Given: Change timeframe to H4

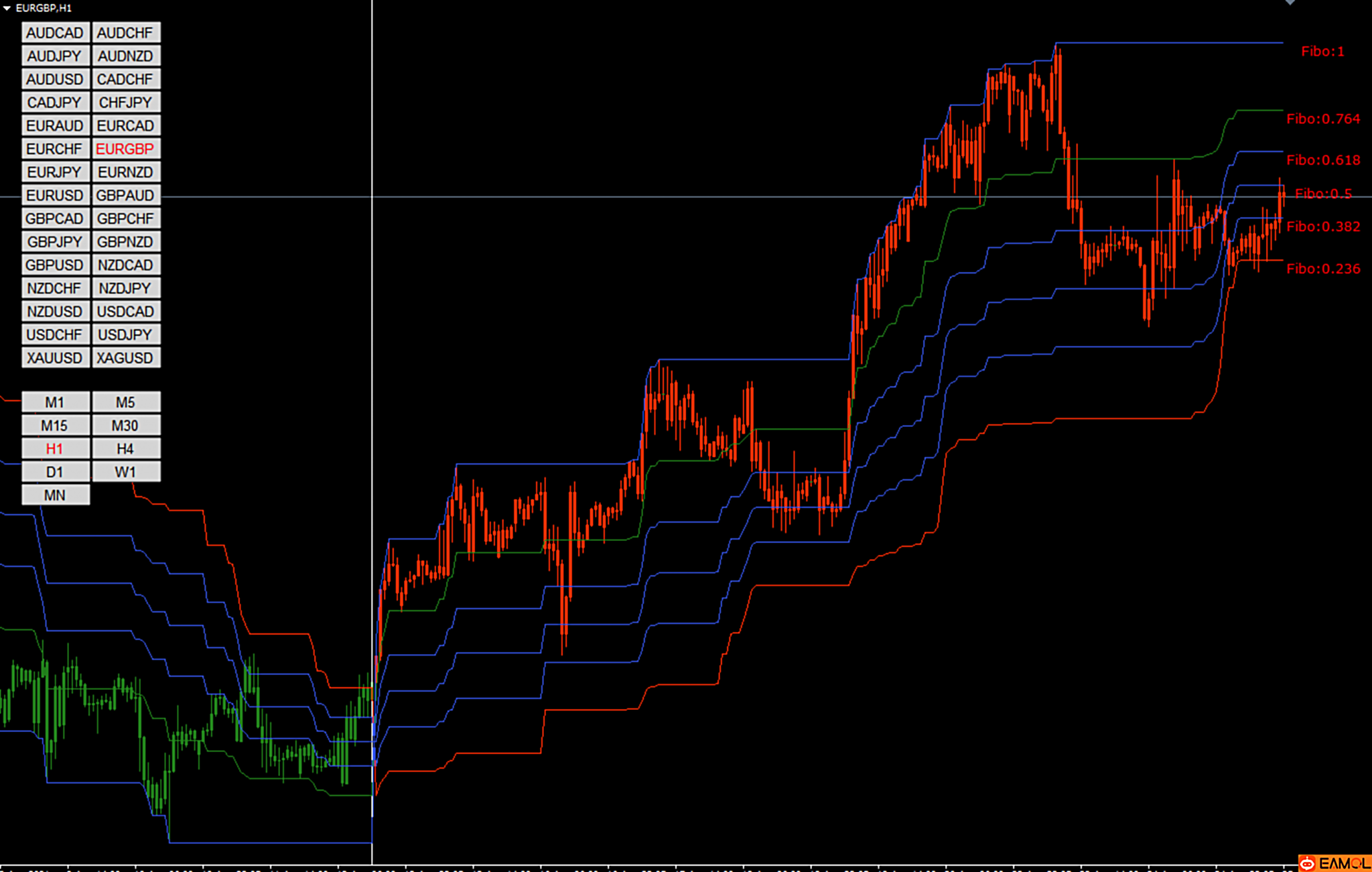Looking at the screenshot, I should coord(125,448).
